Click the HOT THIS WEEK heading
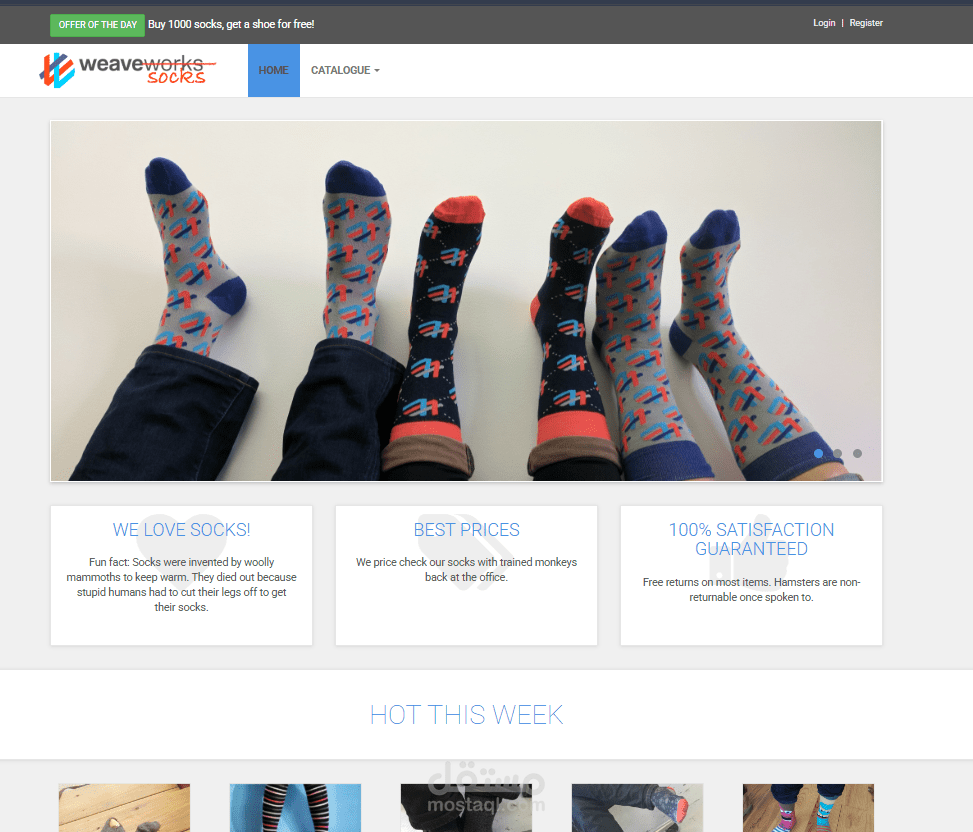973x832 pixels. point(466,714)
